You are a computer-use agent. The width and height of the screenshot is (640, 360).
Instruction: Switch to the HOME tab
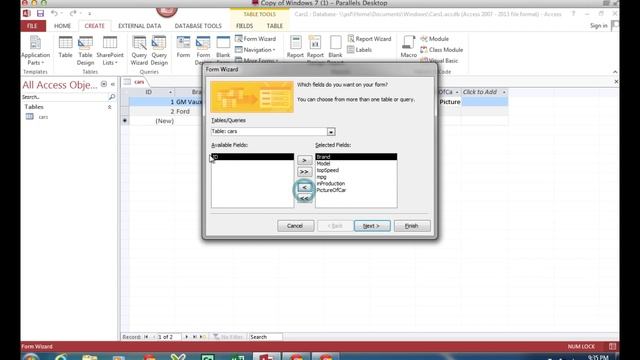point(62,26)
